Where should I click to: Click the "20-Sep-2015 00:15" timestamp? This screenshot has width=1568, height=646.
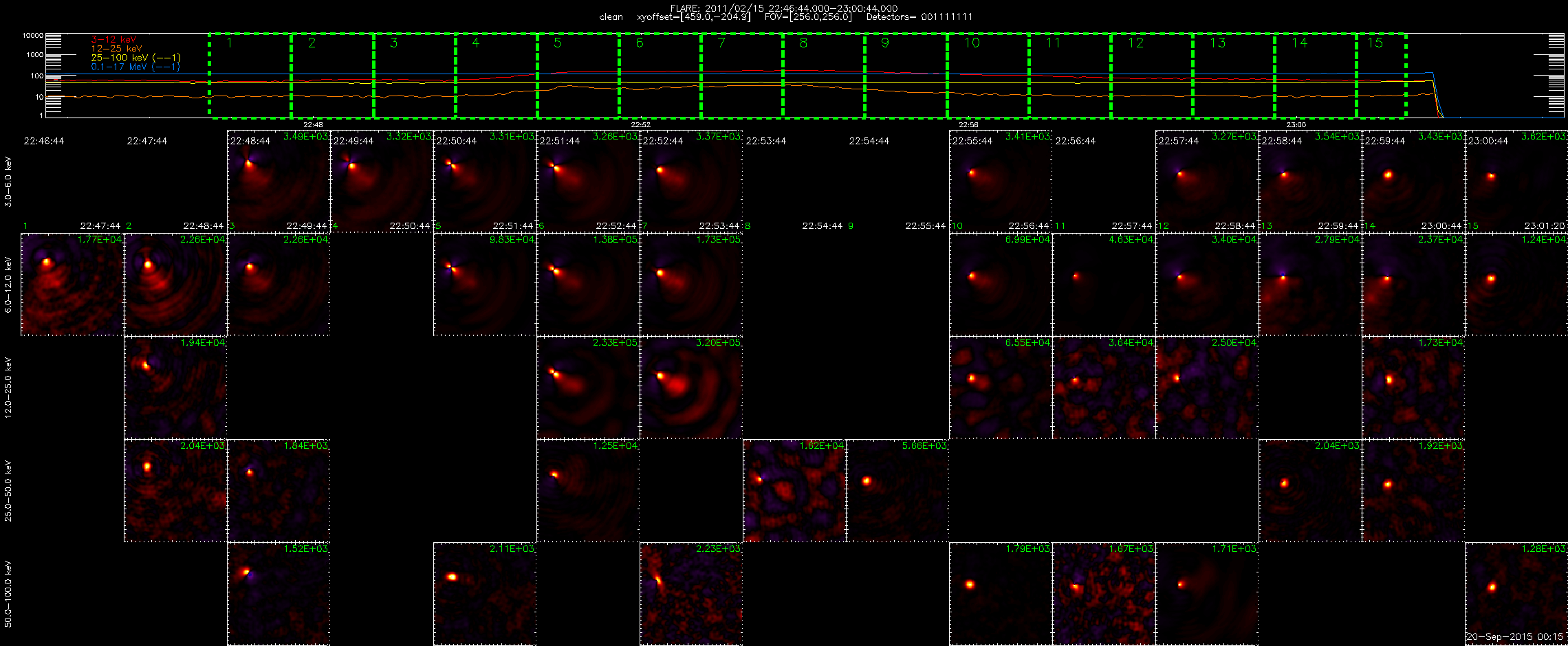click(1514, 637)
